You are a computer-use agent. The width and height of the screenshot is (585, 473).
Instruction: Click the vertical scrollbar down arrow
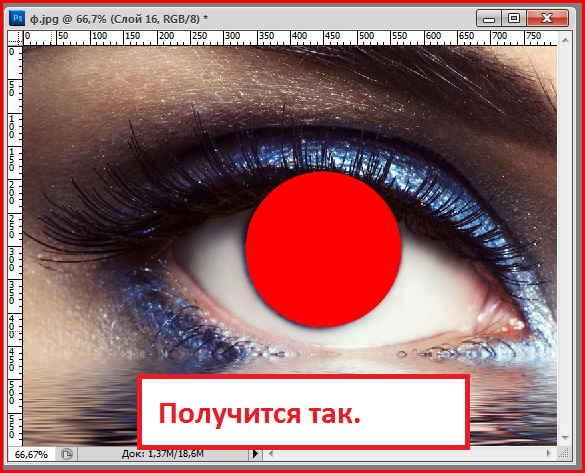tap(565, 438)
